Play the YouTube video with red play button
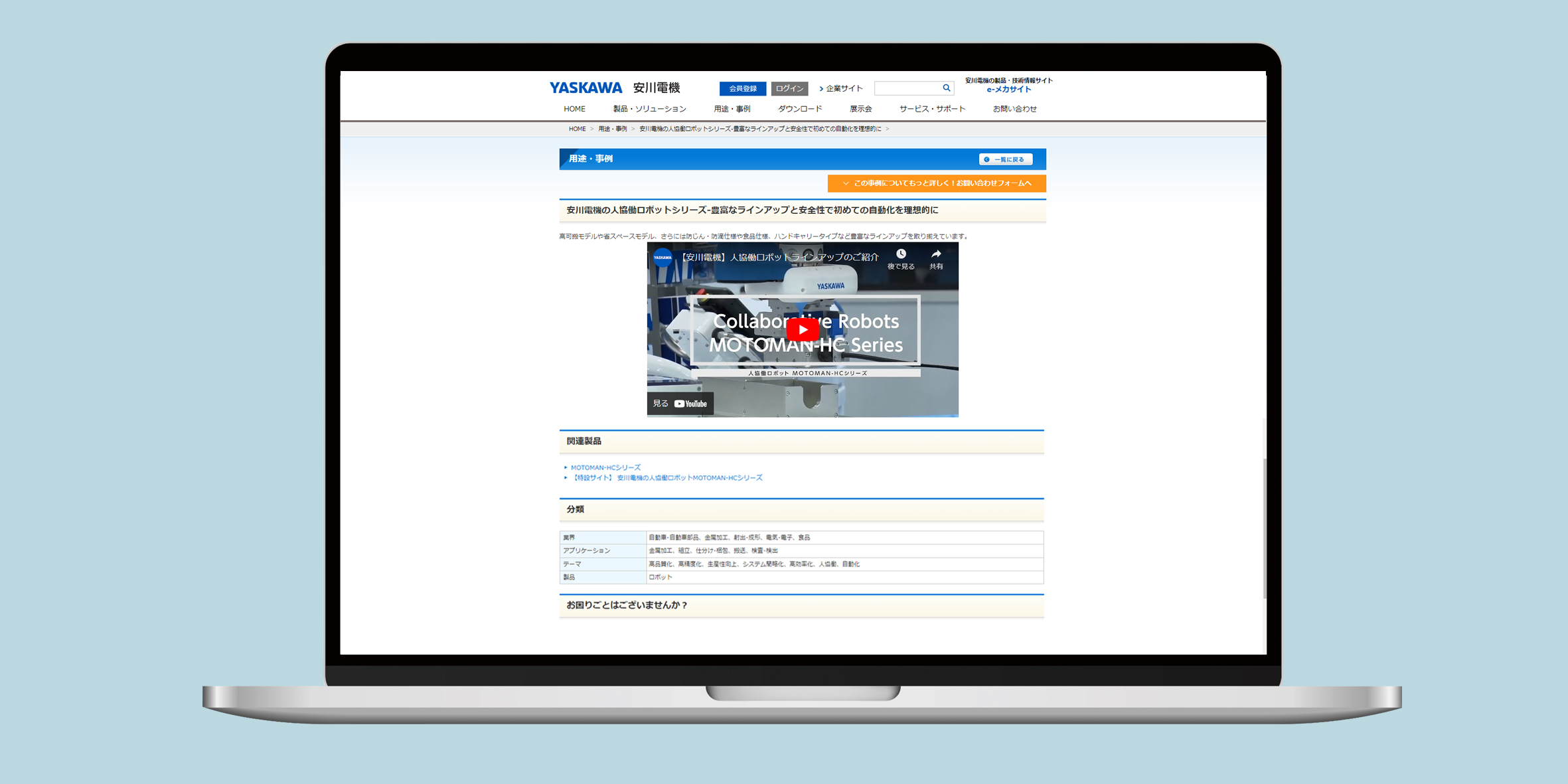 pyautogui.click(x=803, y=329)
